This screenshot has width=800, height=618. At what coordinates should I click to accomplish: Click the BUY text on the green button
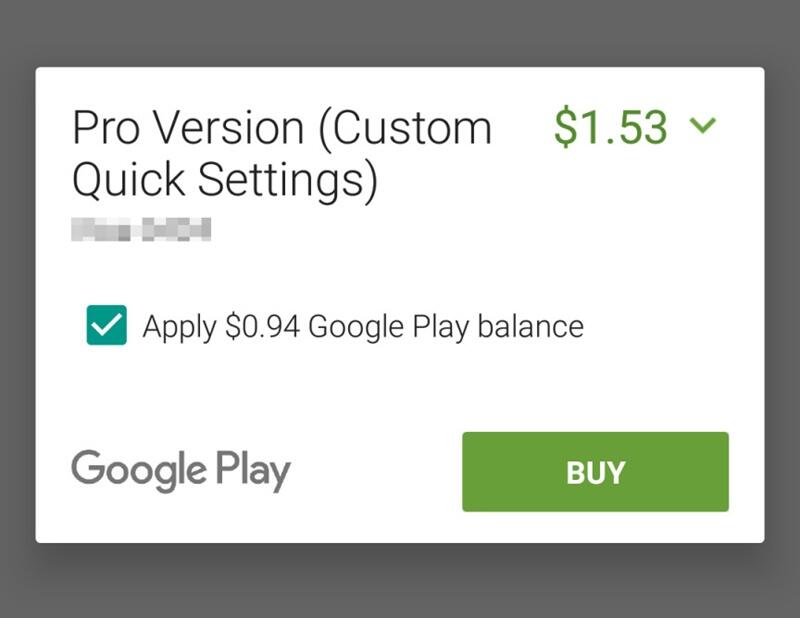595,473
